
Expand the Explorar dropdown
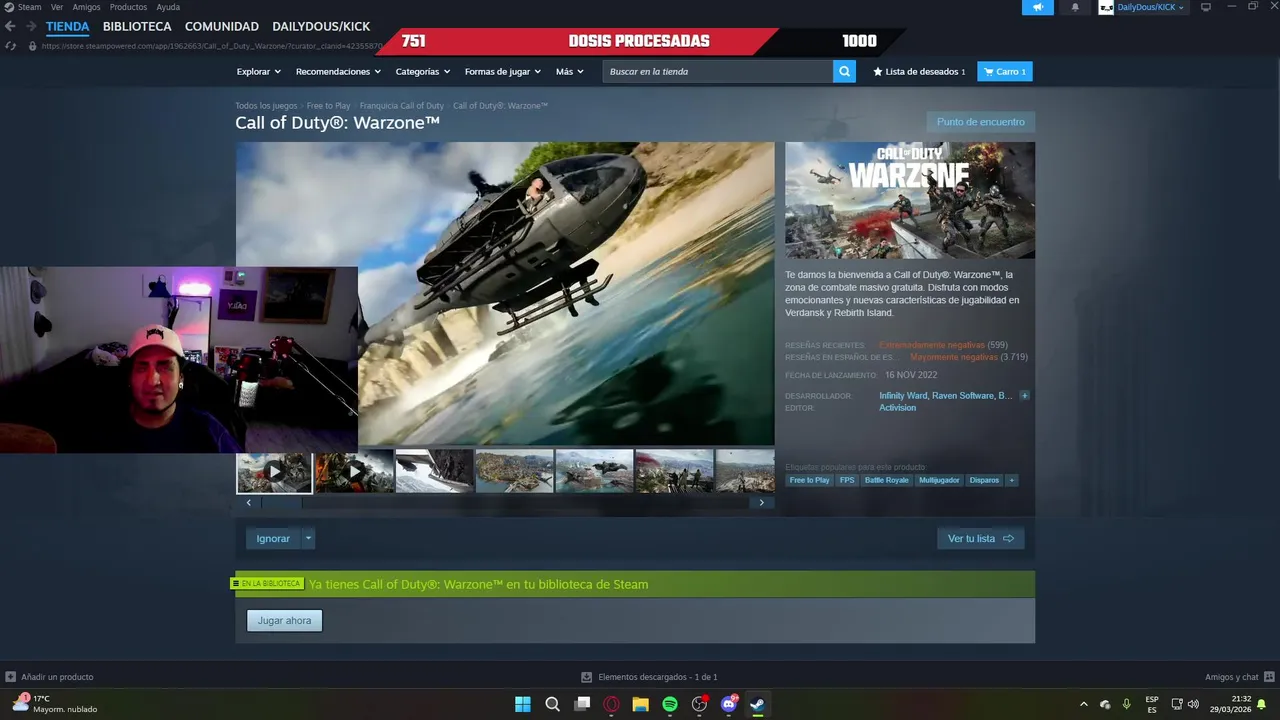click(258, 72)
